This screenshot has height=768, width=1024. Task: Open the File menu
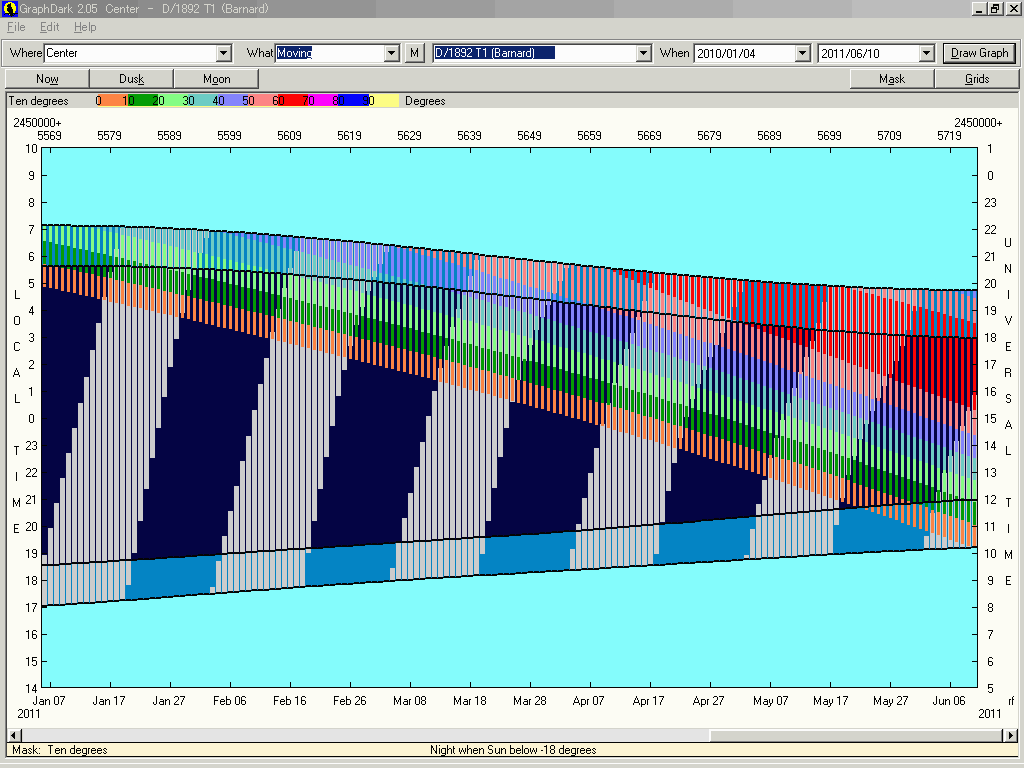pos(16,27)
